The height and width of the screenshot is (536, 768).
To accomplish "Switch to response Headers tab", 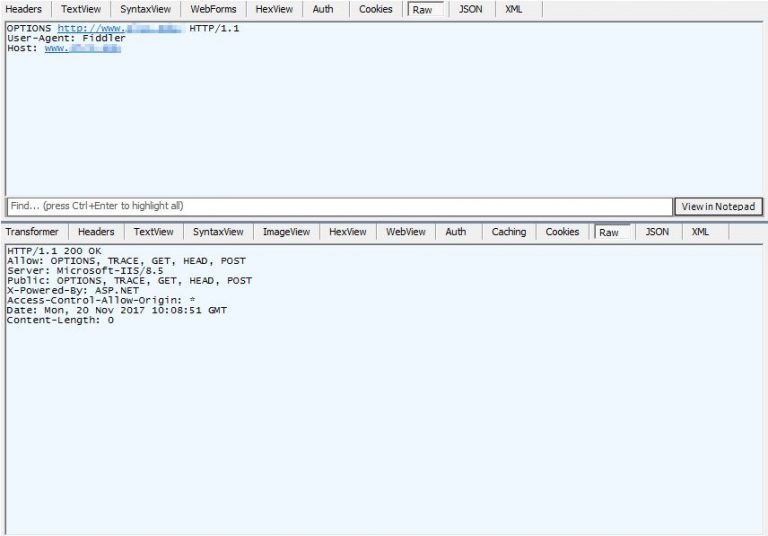I will click(x=96, y=232).
